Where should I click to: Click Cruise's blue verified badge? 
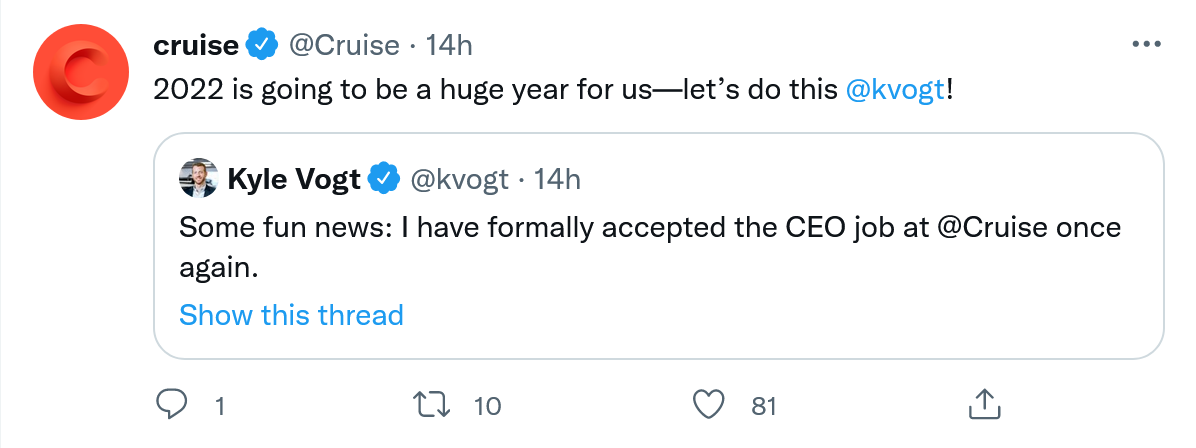coord(262,45)
